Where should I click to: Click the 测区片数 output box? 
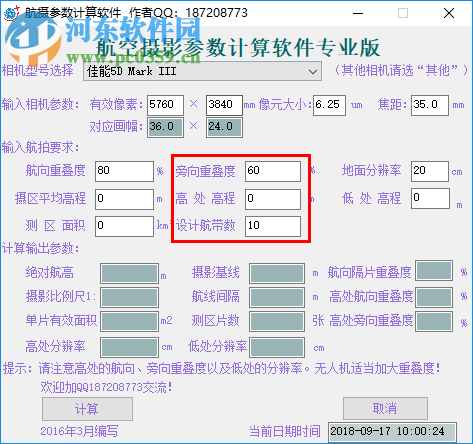tap(277, 321)
